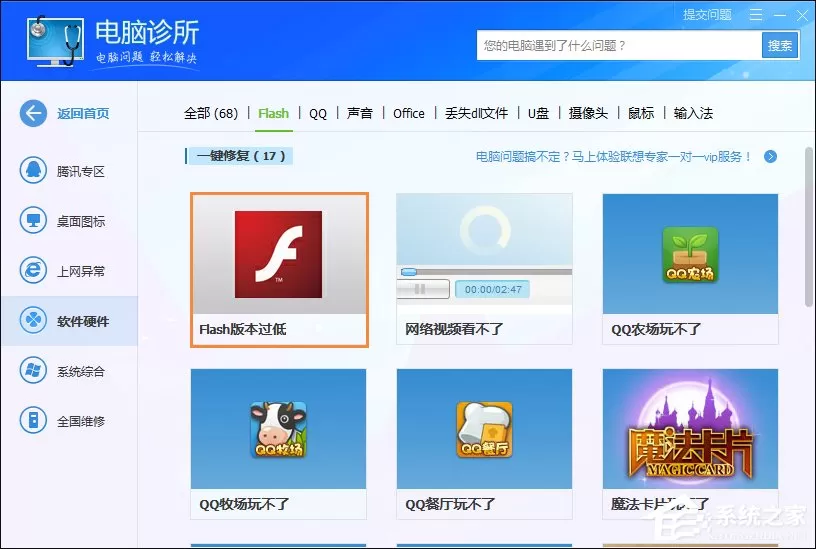Switch to the QQ tab
The width and height of the screenshot is (816, 549).
(x=318, y=113)
